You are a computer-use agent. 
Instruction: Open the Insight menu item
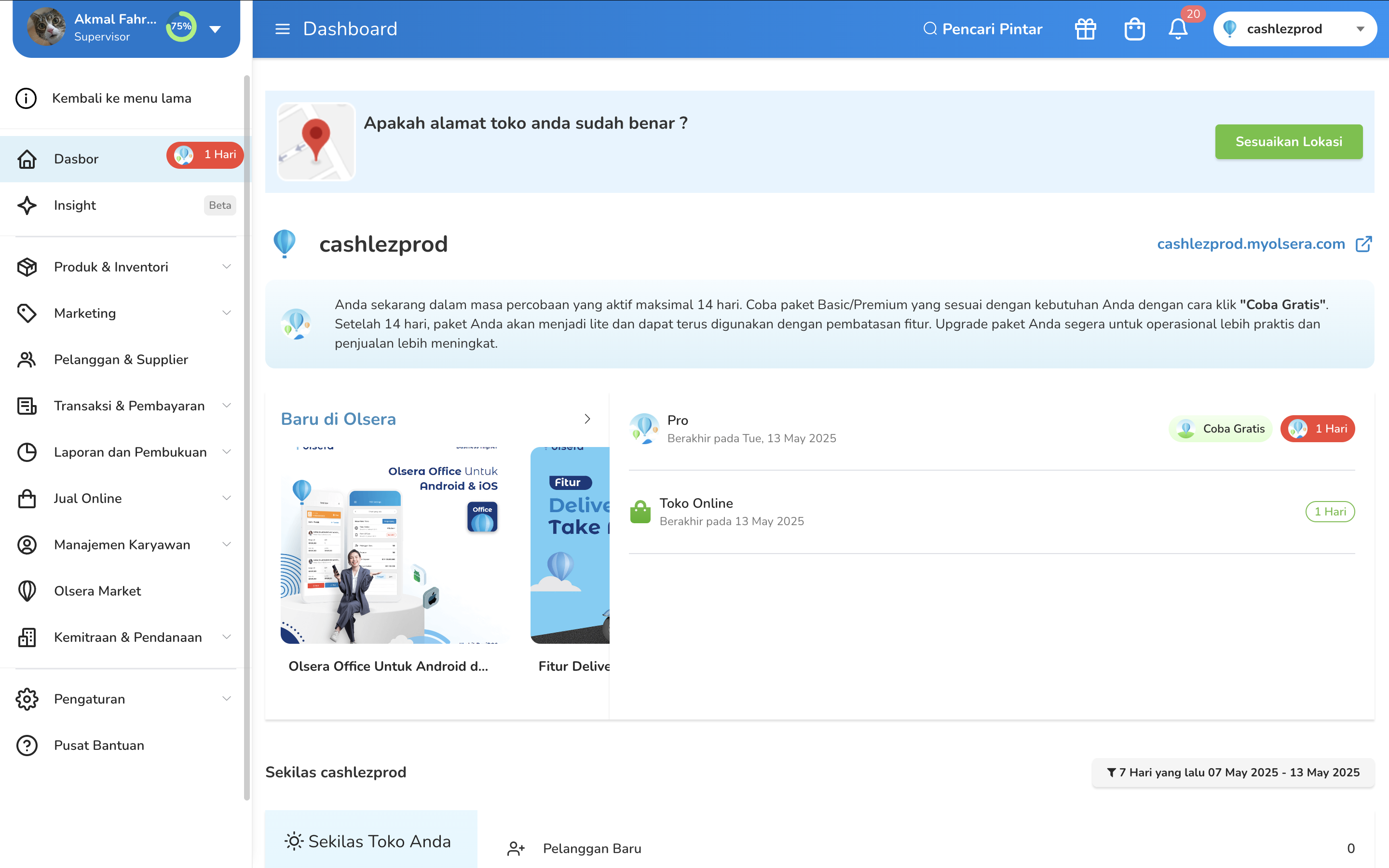(x=125, y=205)
